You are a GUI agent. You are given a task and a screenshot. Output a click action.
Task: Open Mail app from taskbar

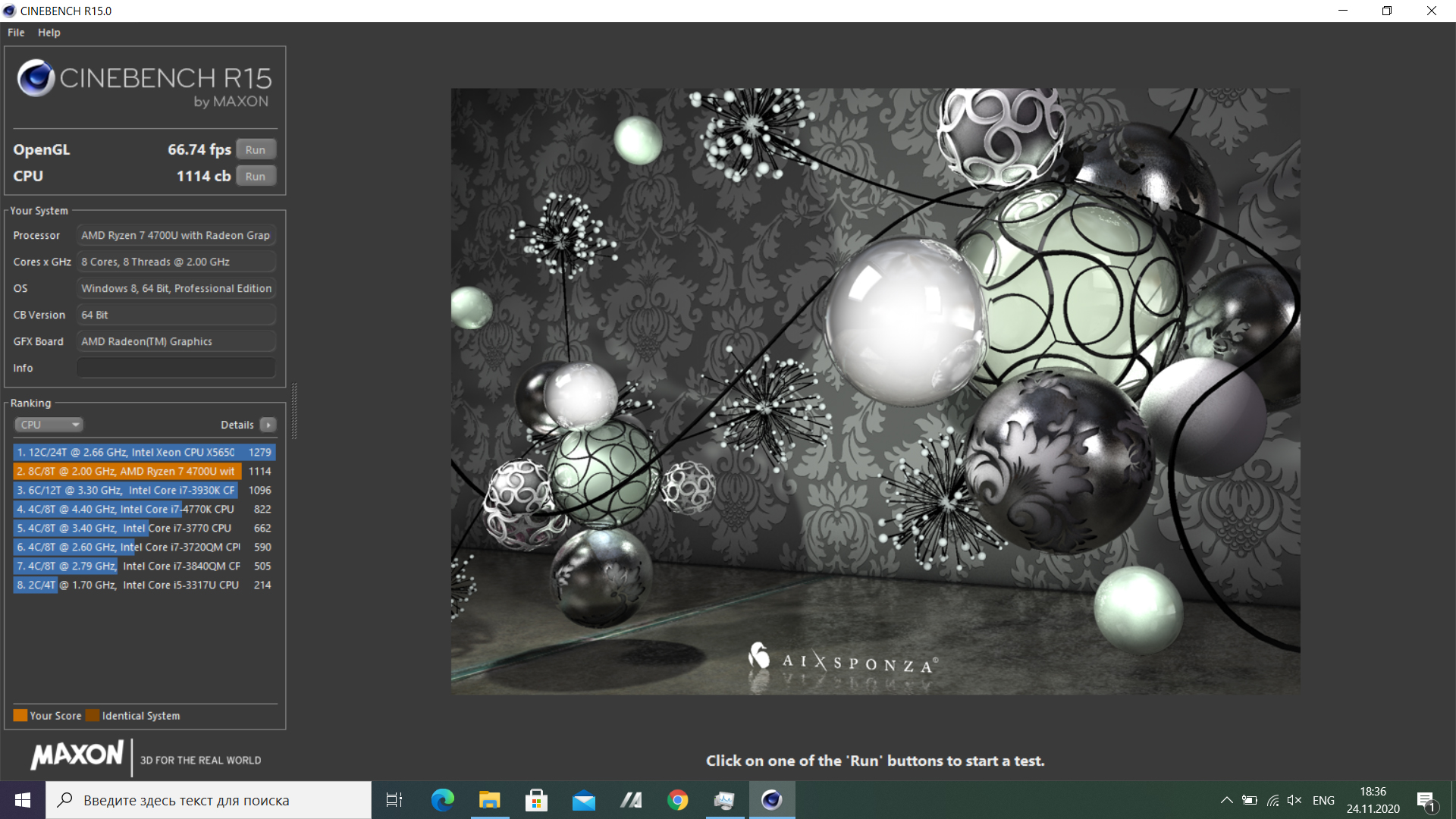tap(583, 800)
